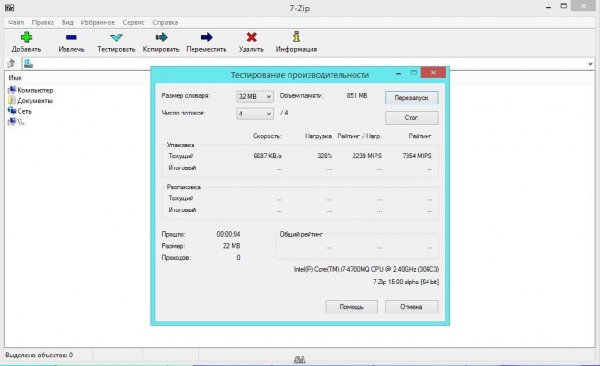Click the address path input field
Screen dimensions: 600x366
click(308, 64)
